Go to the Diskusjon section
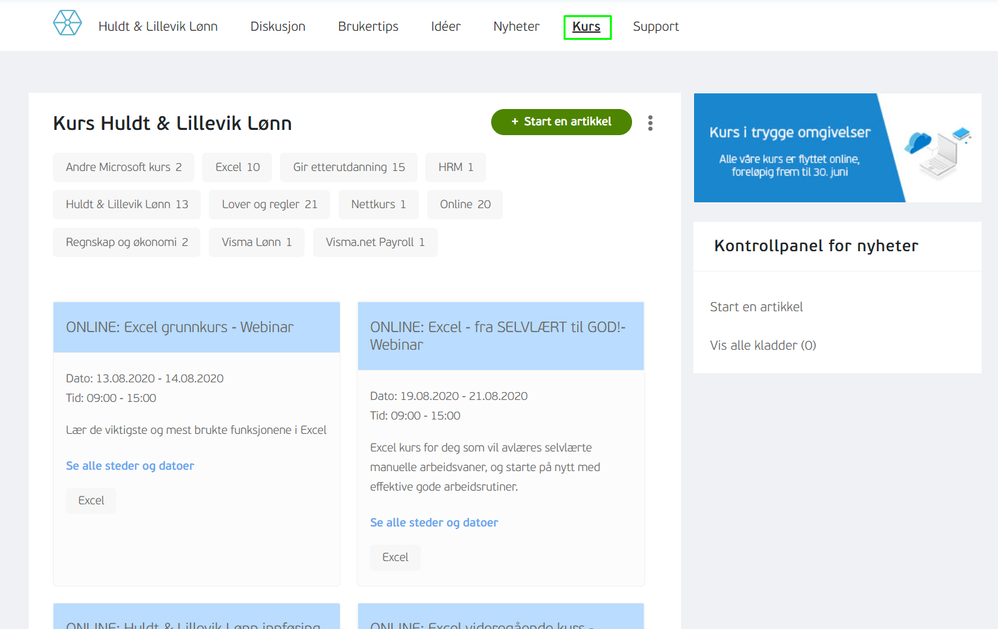 [x=278, y=26]
